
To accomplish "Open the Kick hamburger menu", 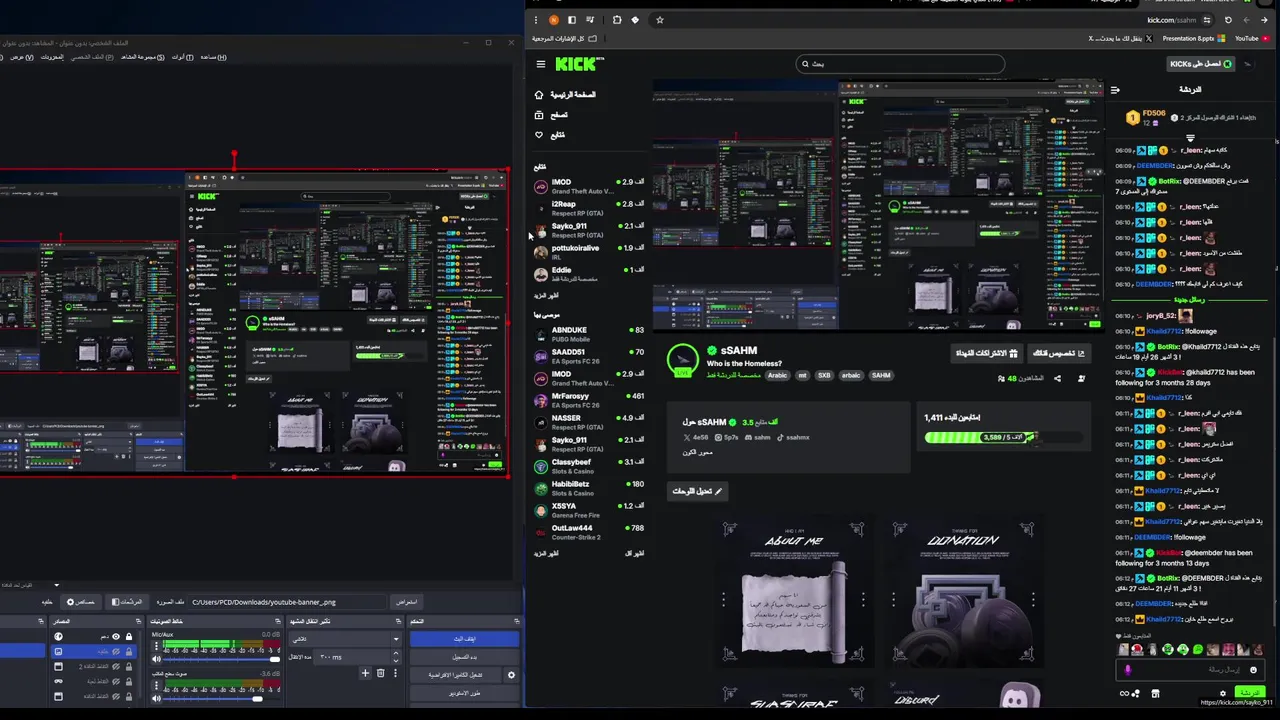I will [540, 64].
